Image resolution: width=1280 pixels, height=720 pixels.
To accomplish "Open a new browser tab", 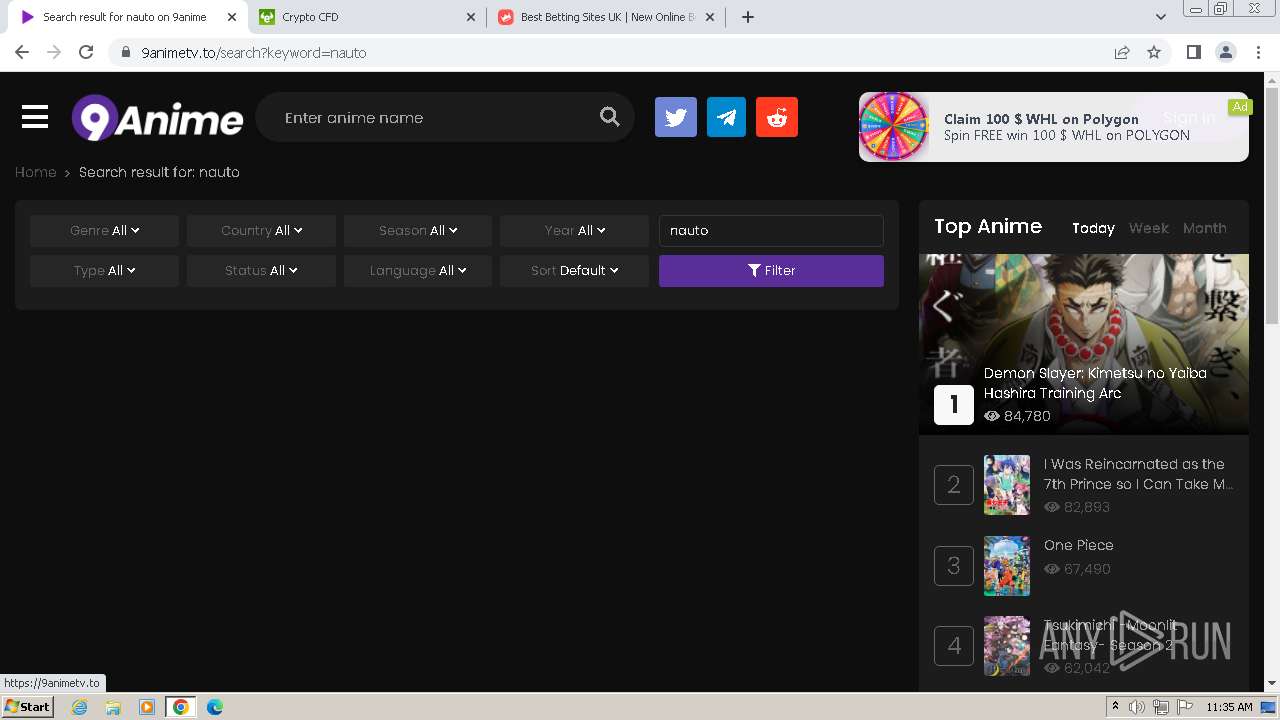I will pos(748,17).
